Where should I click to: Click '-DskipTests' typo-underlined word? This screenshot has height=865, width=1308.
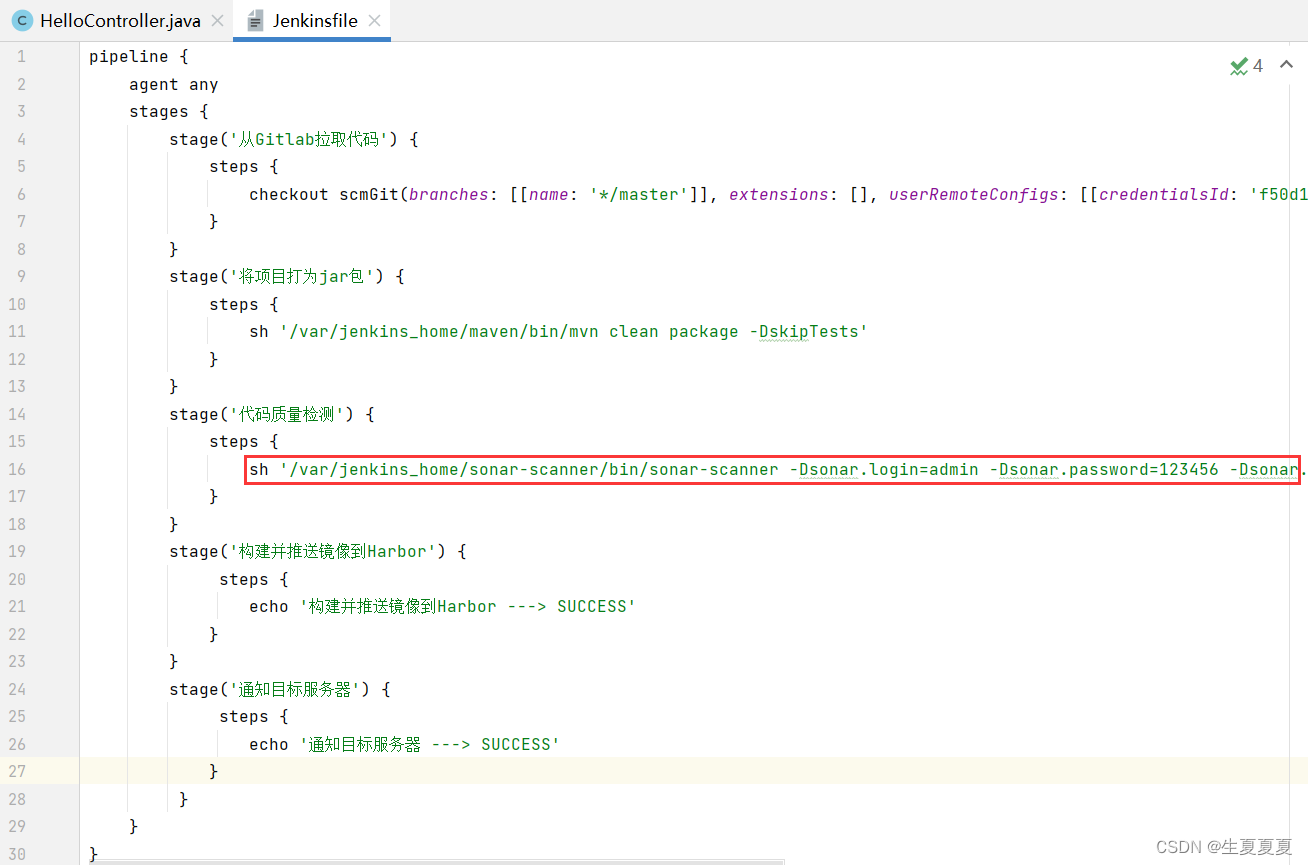point(803,332)
